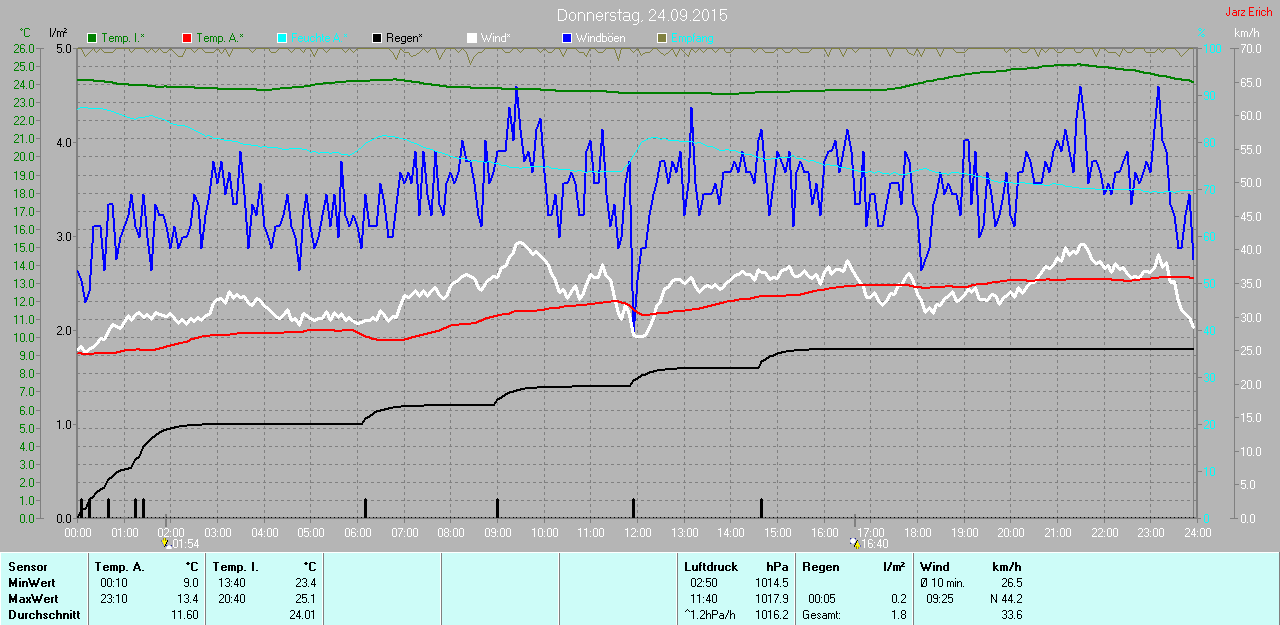Click the chart title Donnerstag, 24.09.2015
Image resolution: width=1280 pixels, height=625 pixels.
[642, 16]
